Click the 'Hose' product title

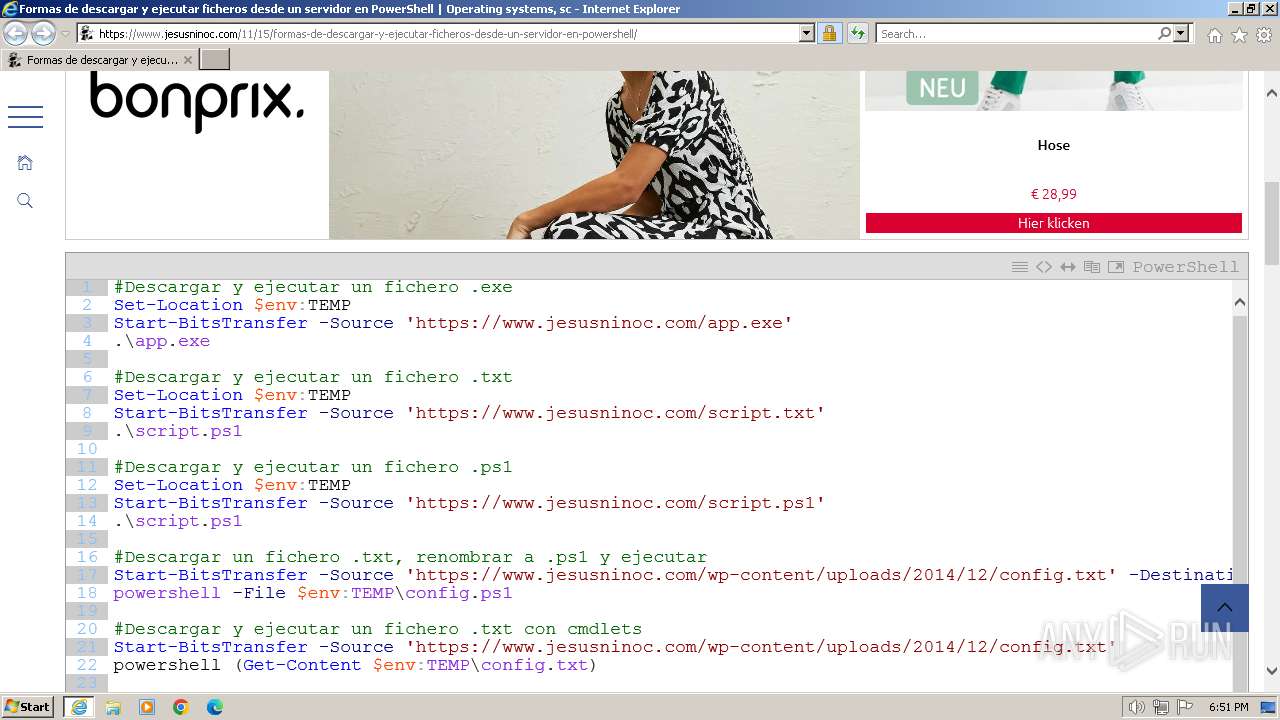1054,145
